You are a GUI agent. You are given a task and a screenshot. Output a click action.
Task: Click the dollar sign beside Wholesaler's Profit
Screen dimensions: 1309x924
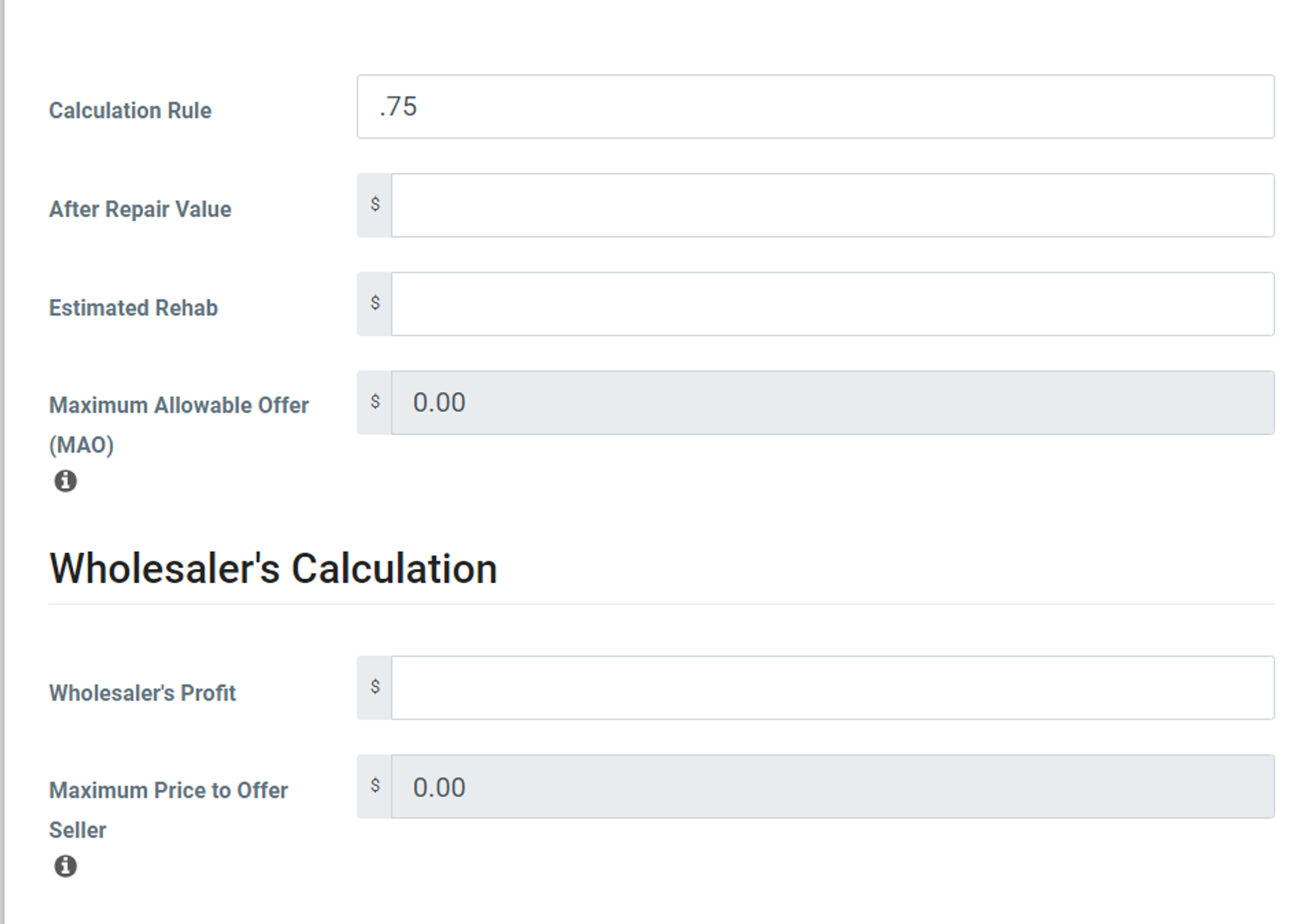click(375, 687)
